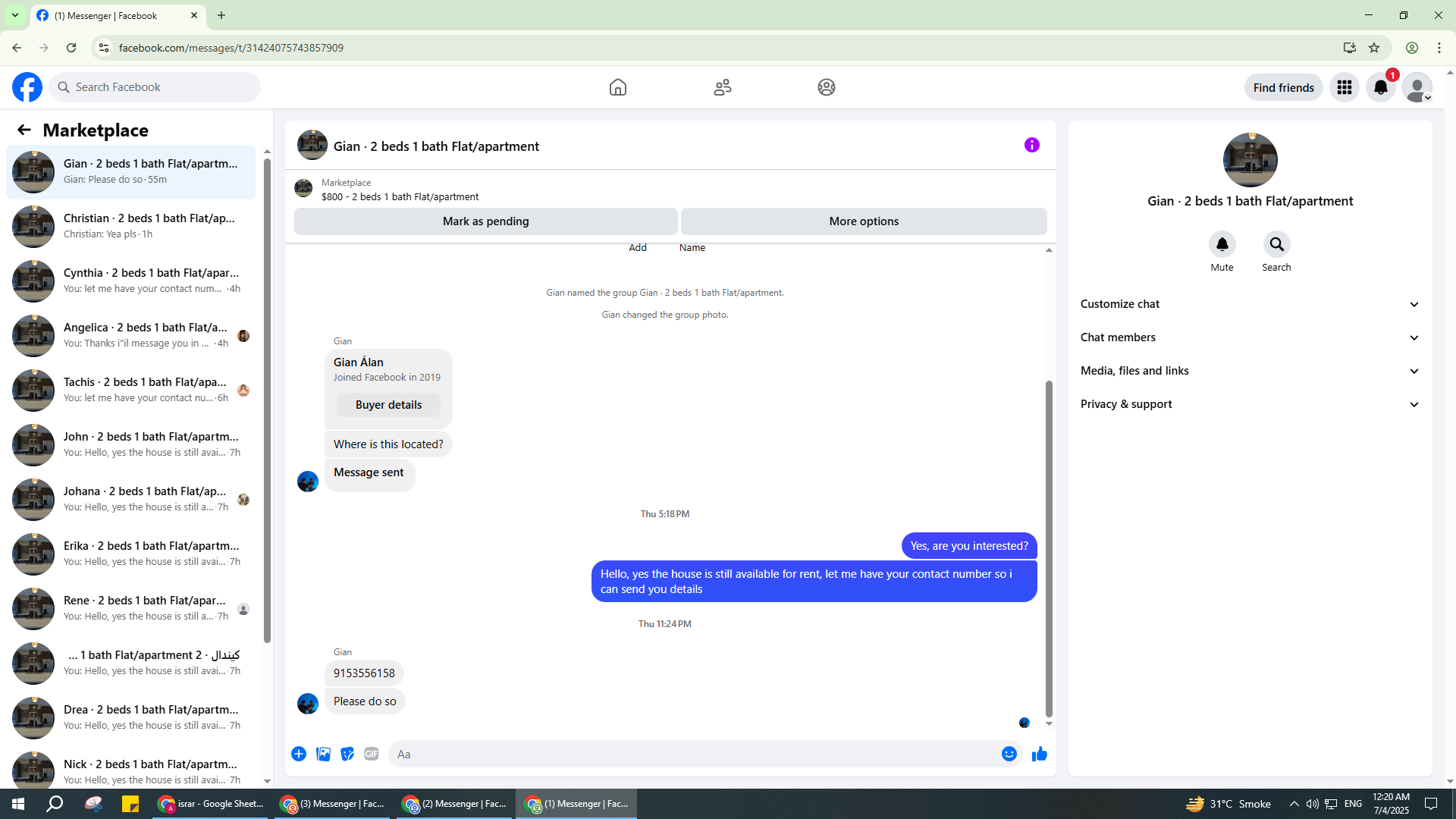
Task: Click the purple conversation info icon
Action: click(1031, 145)
